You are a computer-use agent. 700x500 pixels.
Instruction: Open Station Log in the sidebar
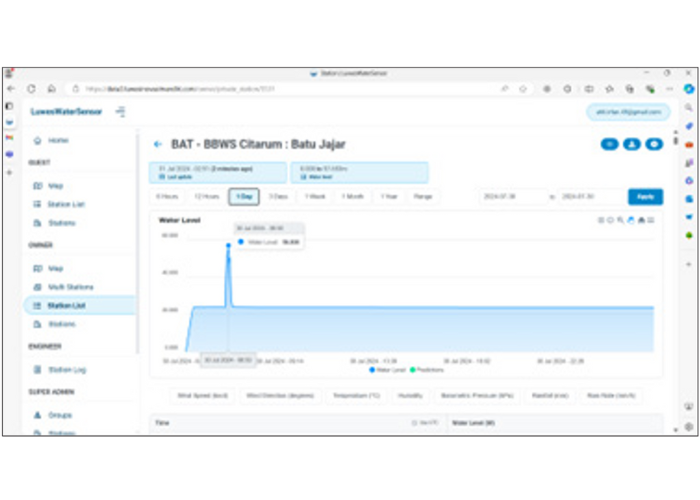coord(68,369)
